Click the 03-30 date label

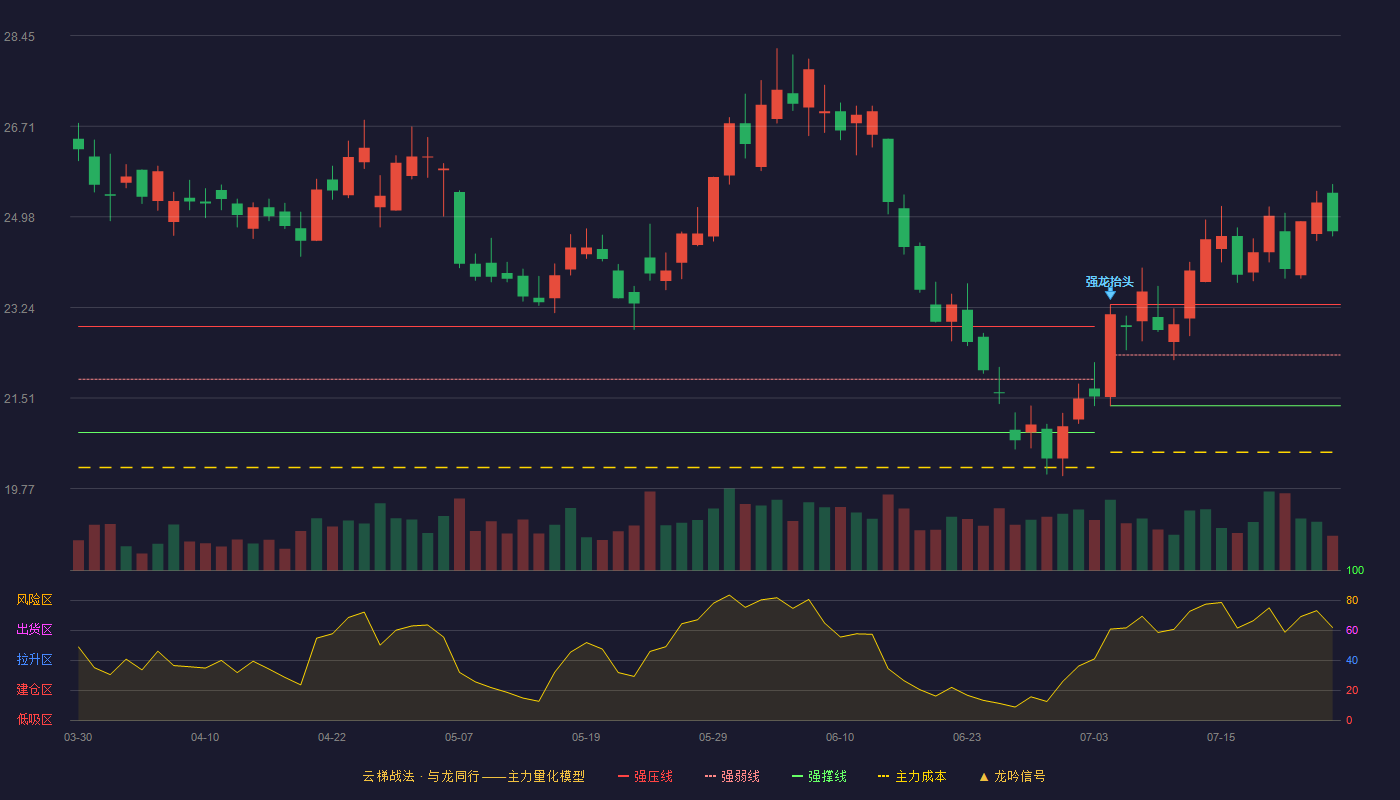[78, 737]
